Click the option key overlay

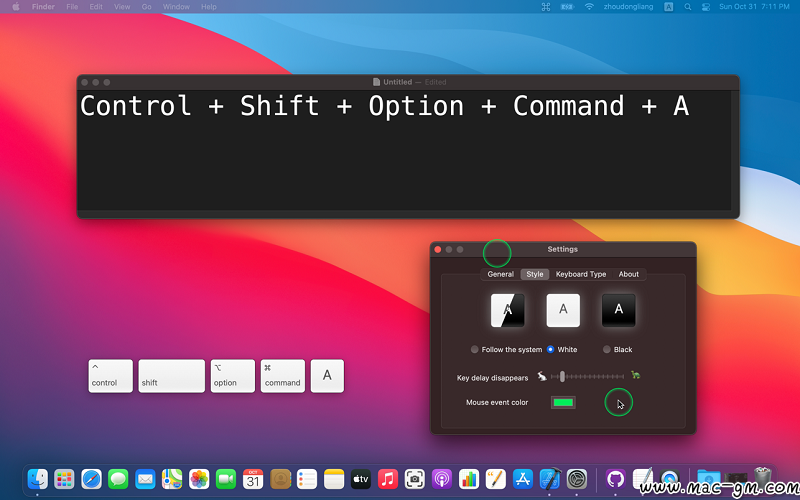233,376
